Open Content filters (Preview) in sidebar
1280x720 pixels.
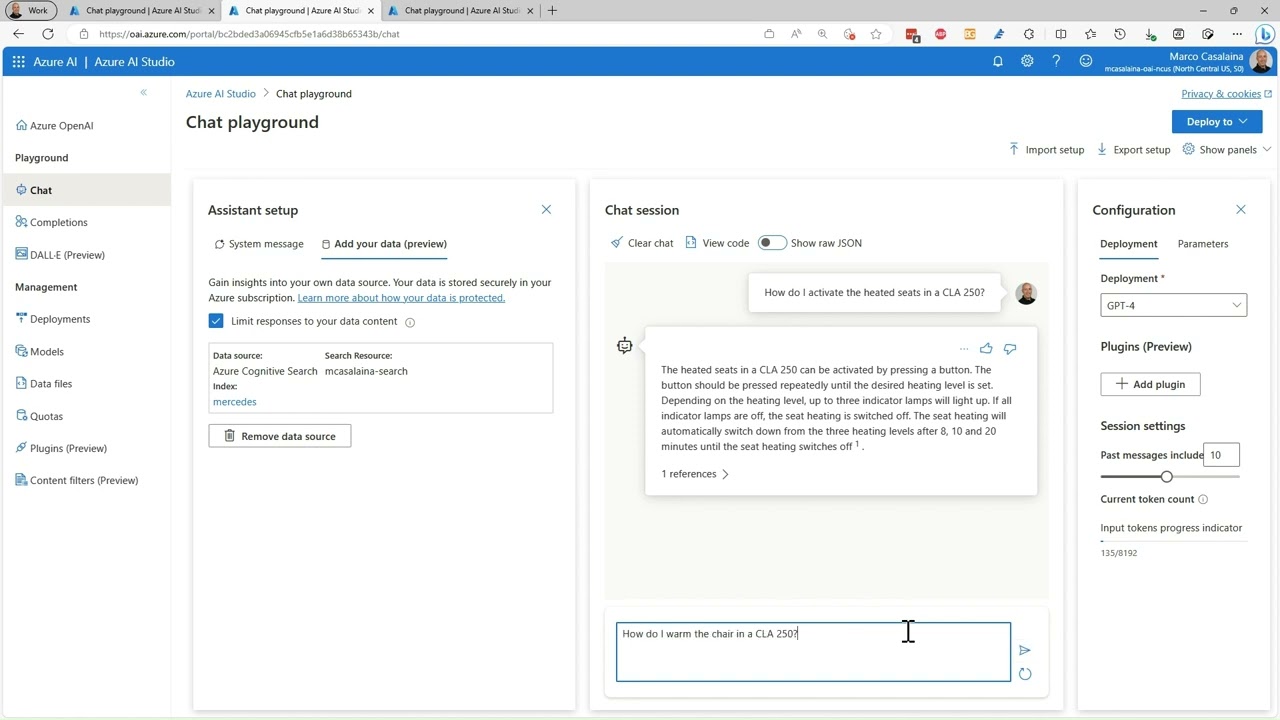(84, 480)
